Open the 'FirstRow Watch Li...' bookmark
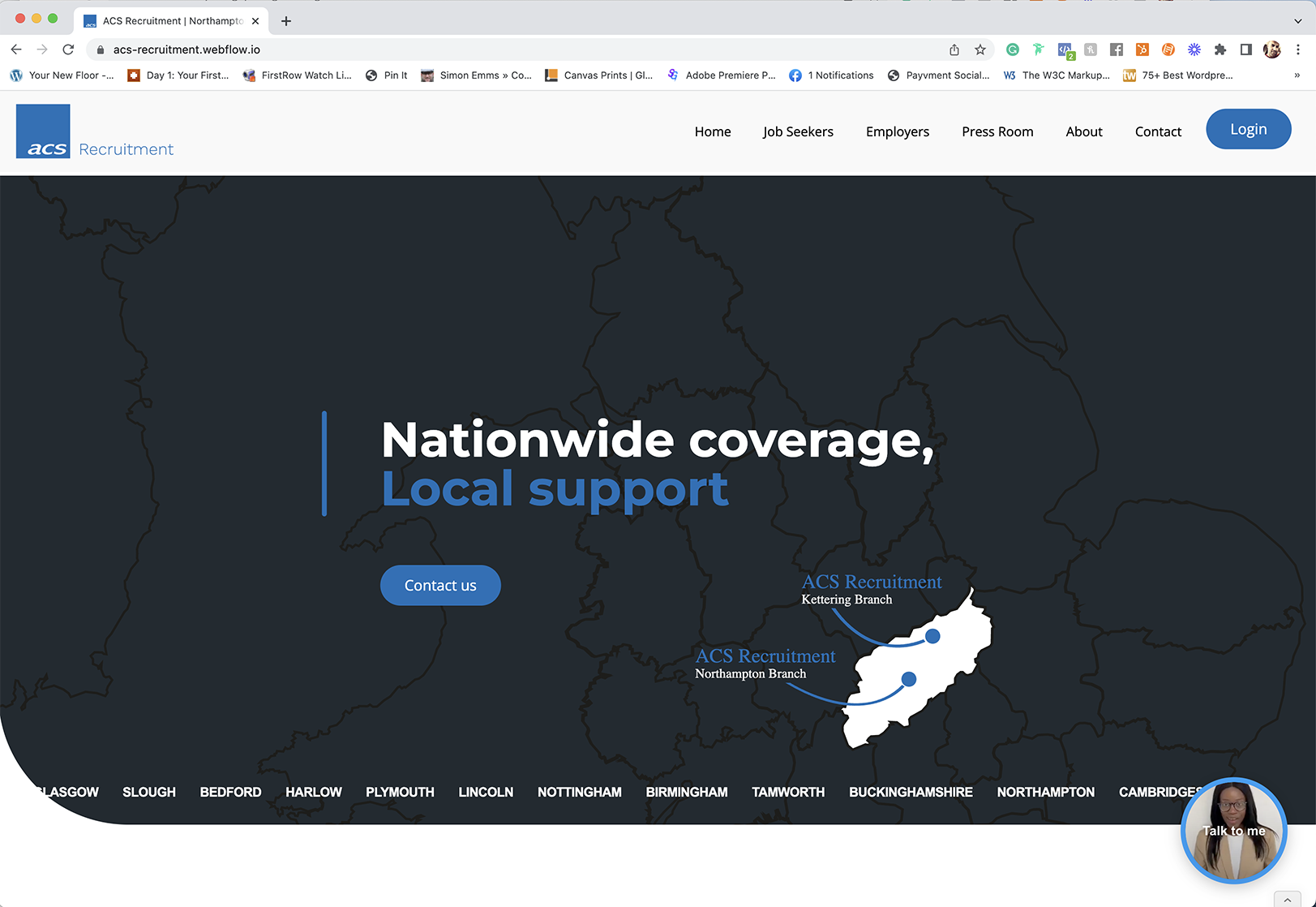 pos(297,75)
